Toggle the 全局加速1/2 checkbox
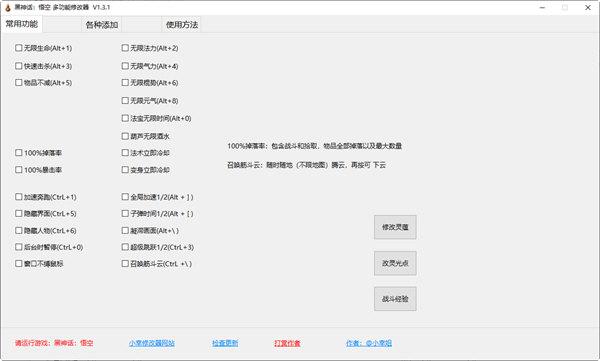600x361 pixels. [125, 197]
